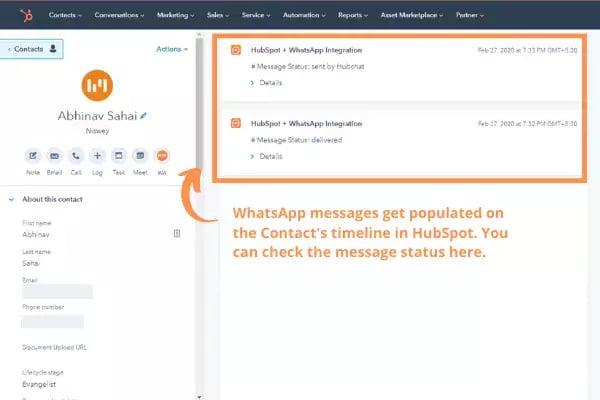600x400 pixels.
Task: Click the details icon beside First name
Action: 177,233
